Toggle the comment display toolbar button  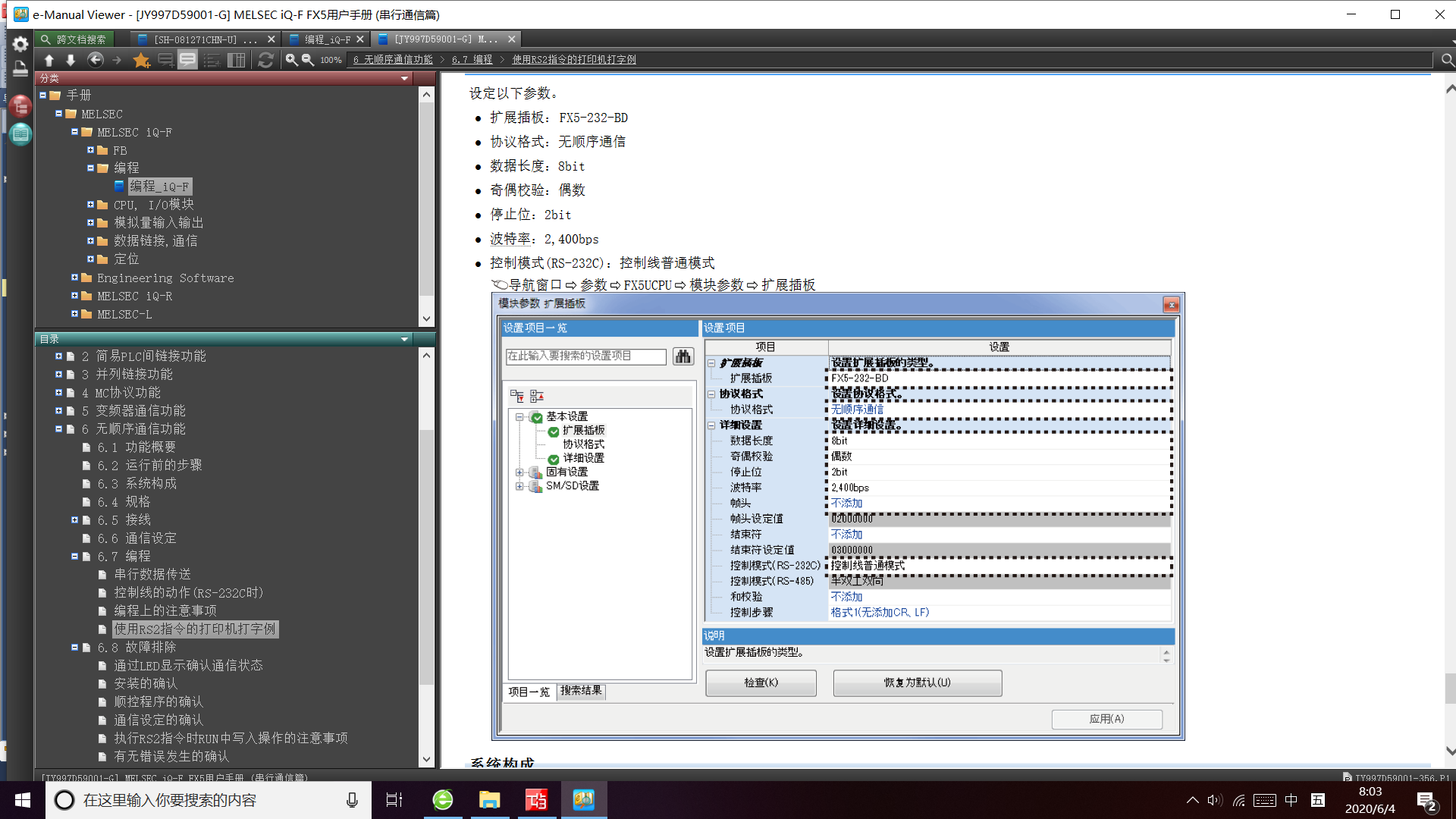(x=187, y=60)
